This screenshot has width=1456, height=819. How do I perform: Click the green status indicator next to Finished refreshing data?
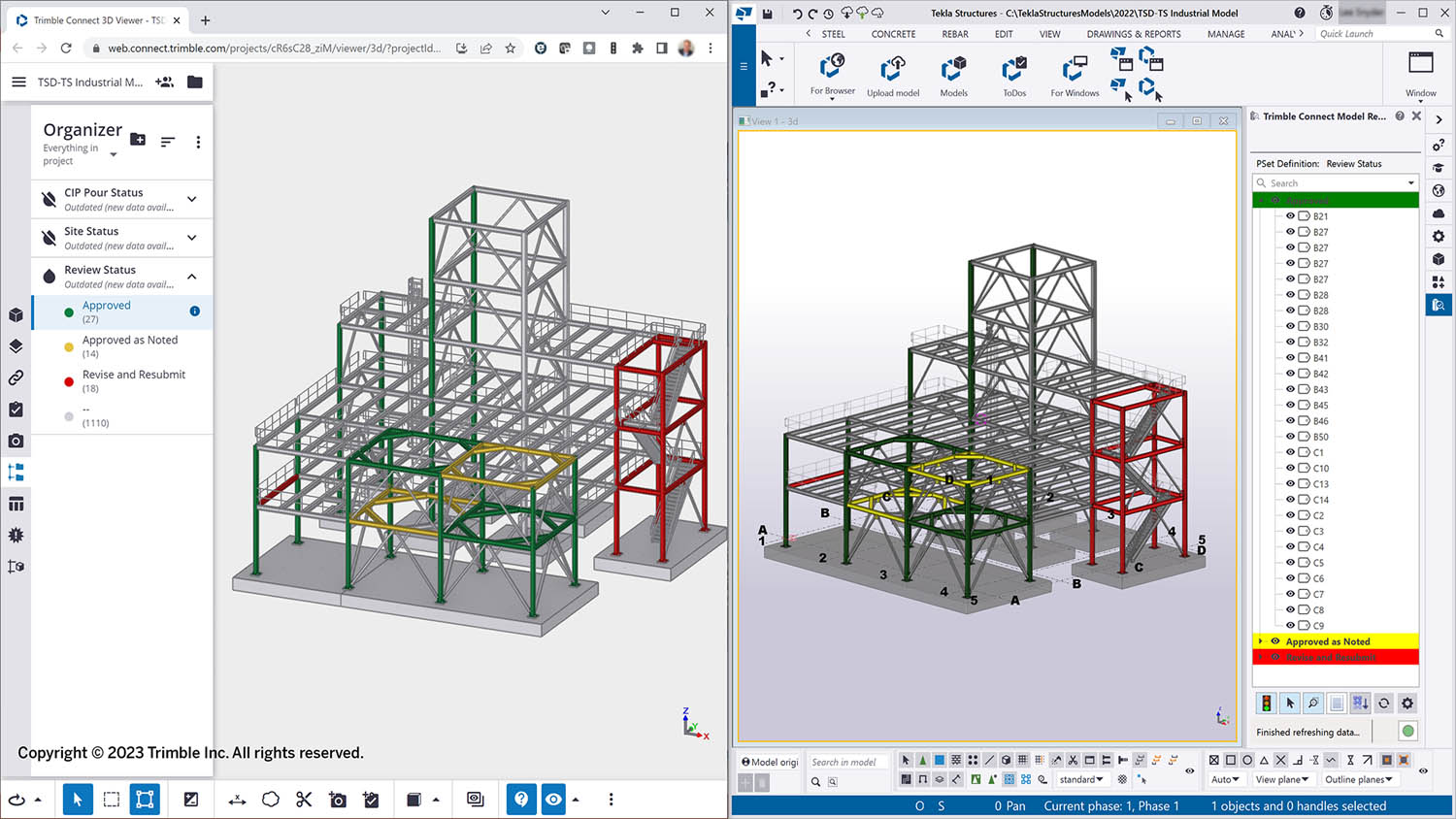click(1407, 731)
